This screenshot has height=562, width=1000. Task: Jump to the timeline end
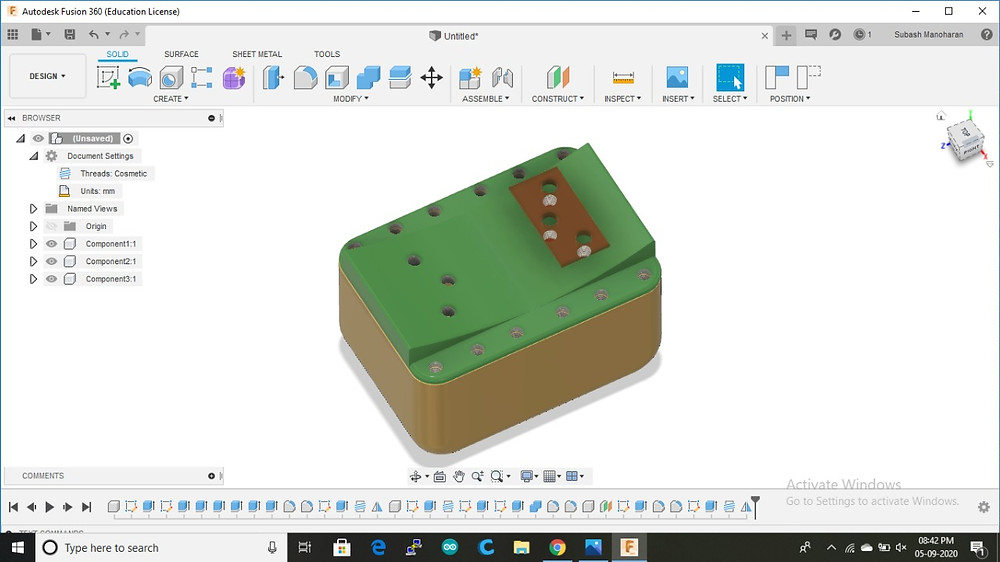tap(87, 507)
